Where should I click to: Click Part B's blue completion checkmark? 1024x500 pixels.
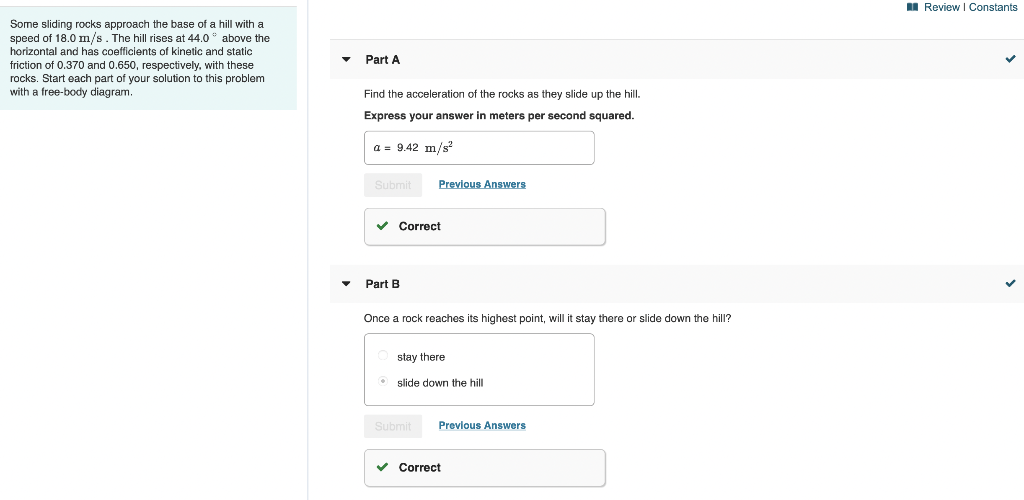click(x=1010, y=283)
